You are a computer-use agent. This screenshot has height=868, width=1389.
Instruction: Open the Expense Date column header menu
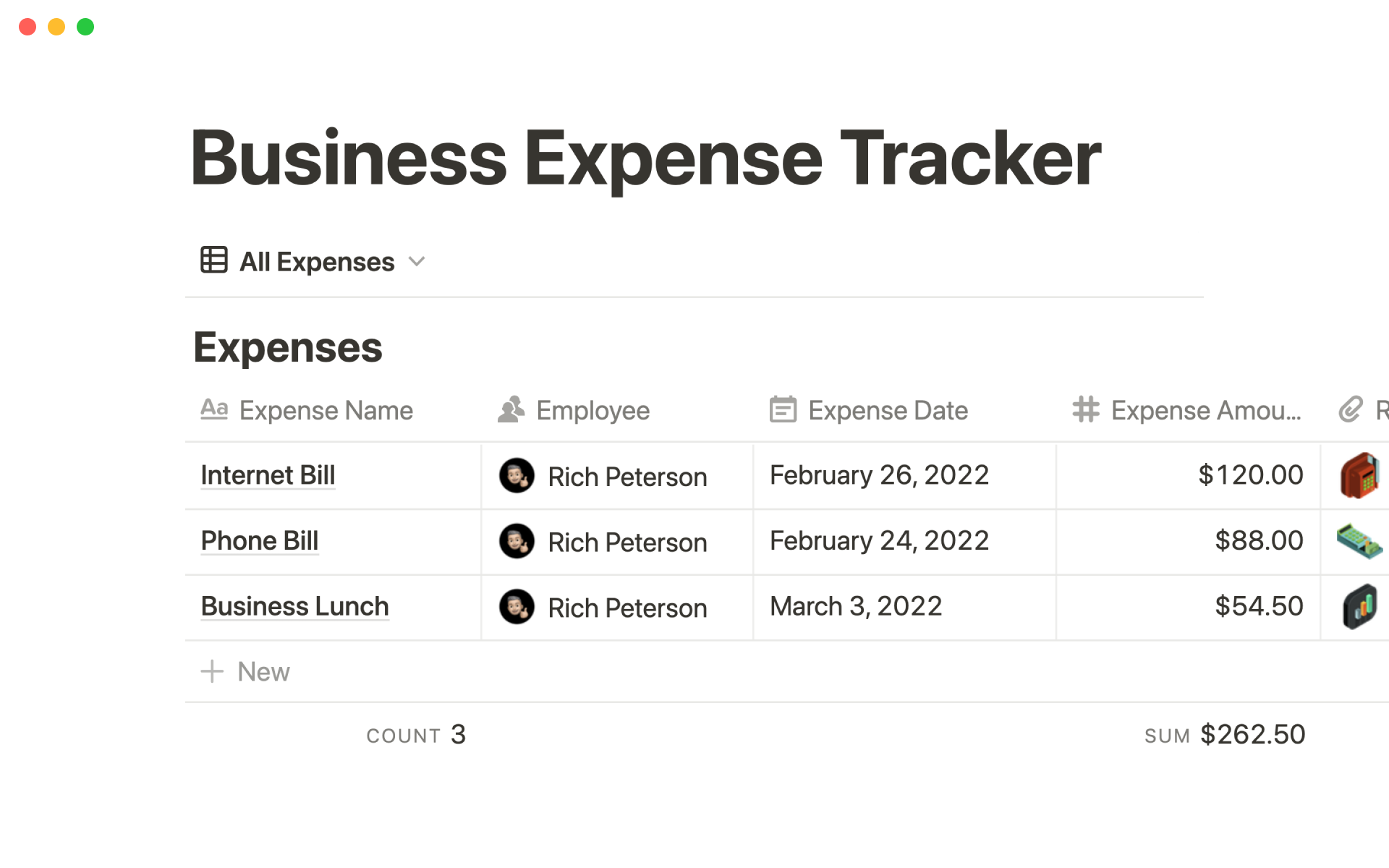click(x=888, y=409)
